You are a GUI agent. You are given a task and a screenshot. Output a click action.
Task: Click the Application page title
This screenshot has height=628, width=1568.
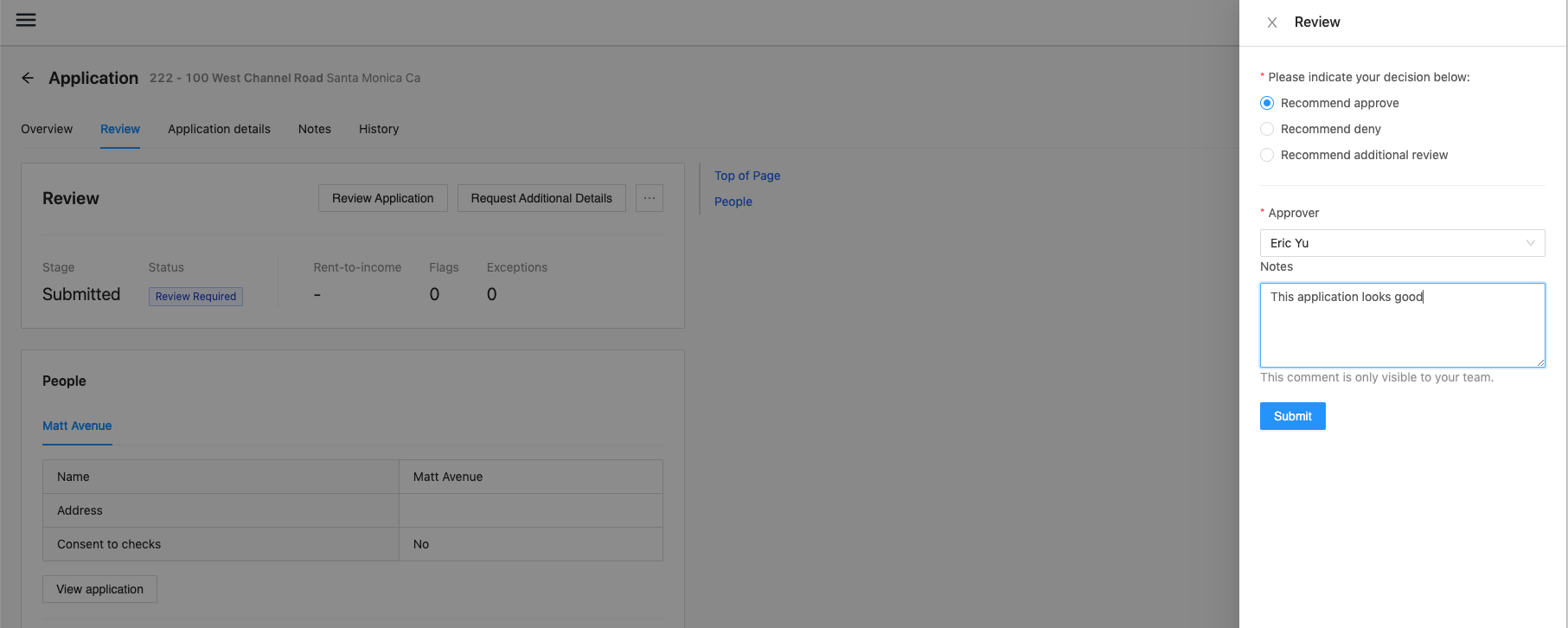click(93, 78)
